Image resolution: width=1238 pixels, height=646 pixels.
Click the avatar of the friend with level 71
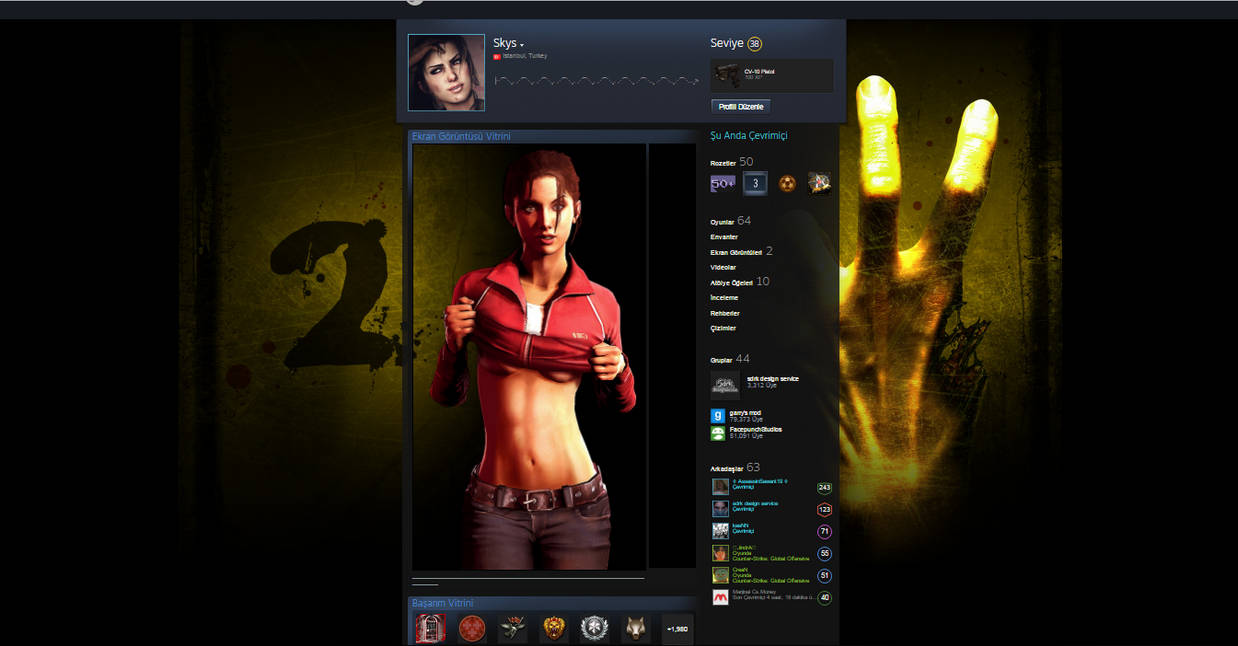coord(720,531)
